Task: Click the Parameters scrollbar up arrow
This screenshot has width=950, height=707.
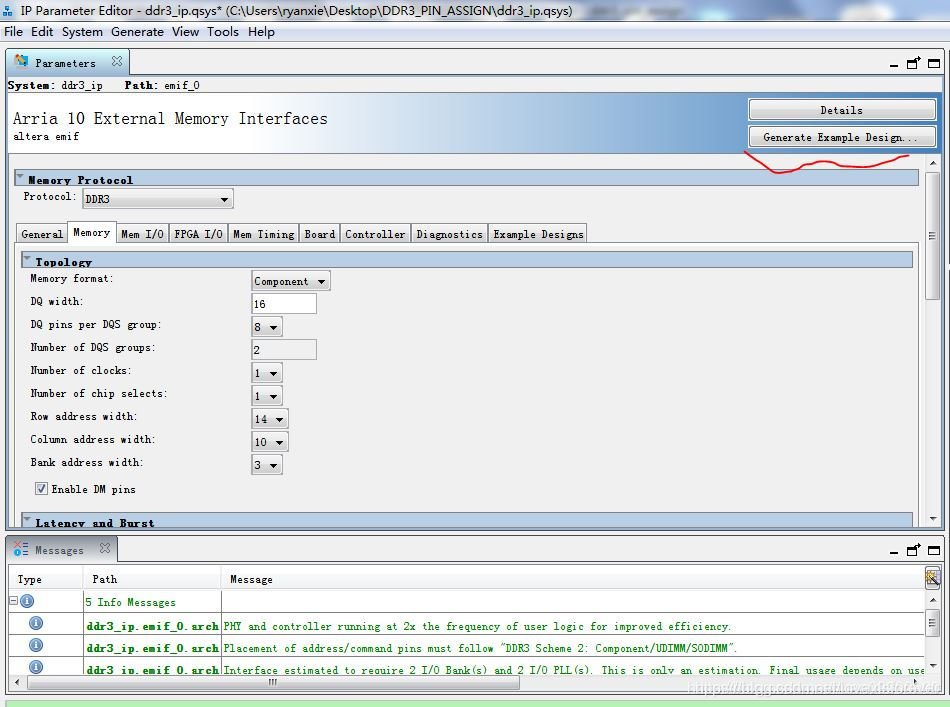Action: tap(932, 162)
